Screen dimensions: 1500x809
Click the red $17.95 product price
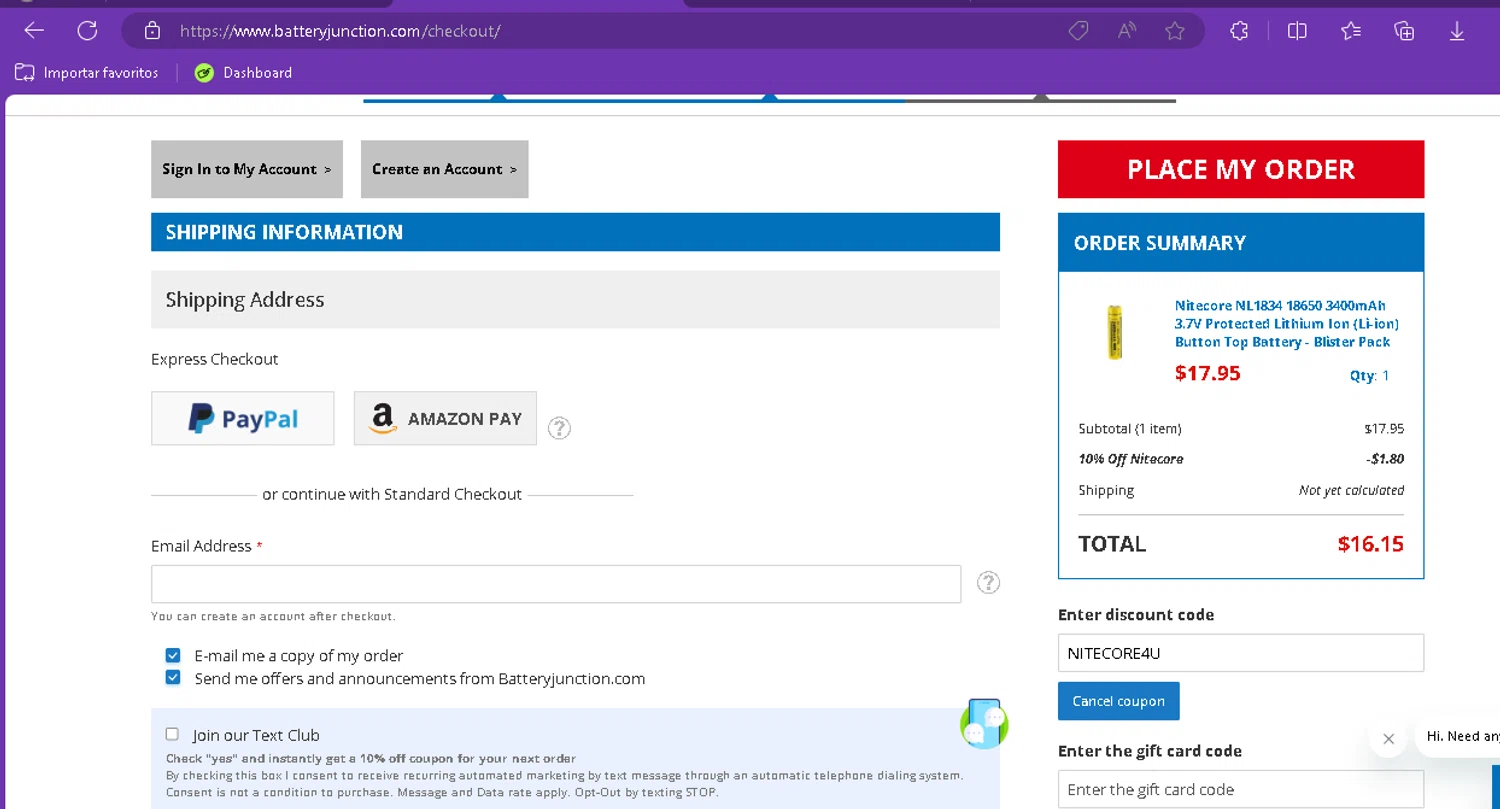click(x=1208, y=373)
